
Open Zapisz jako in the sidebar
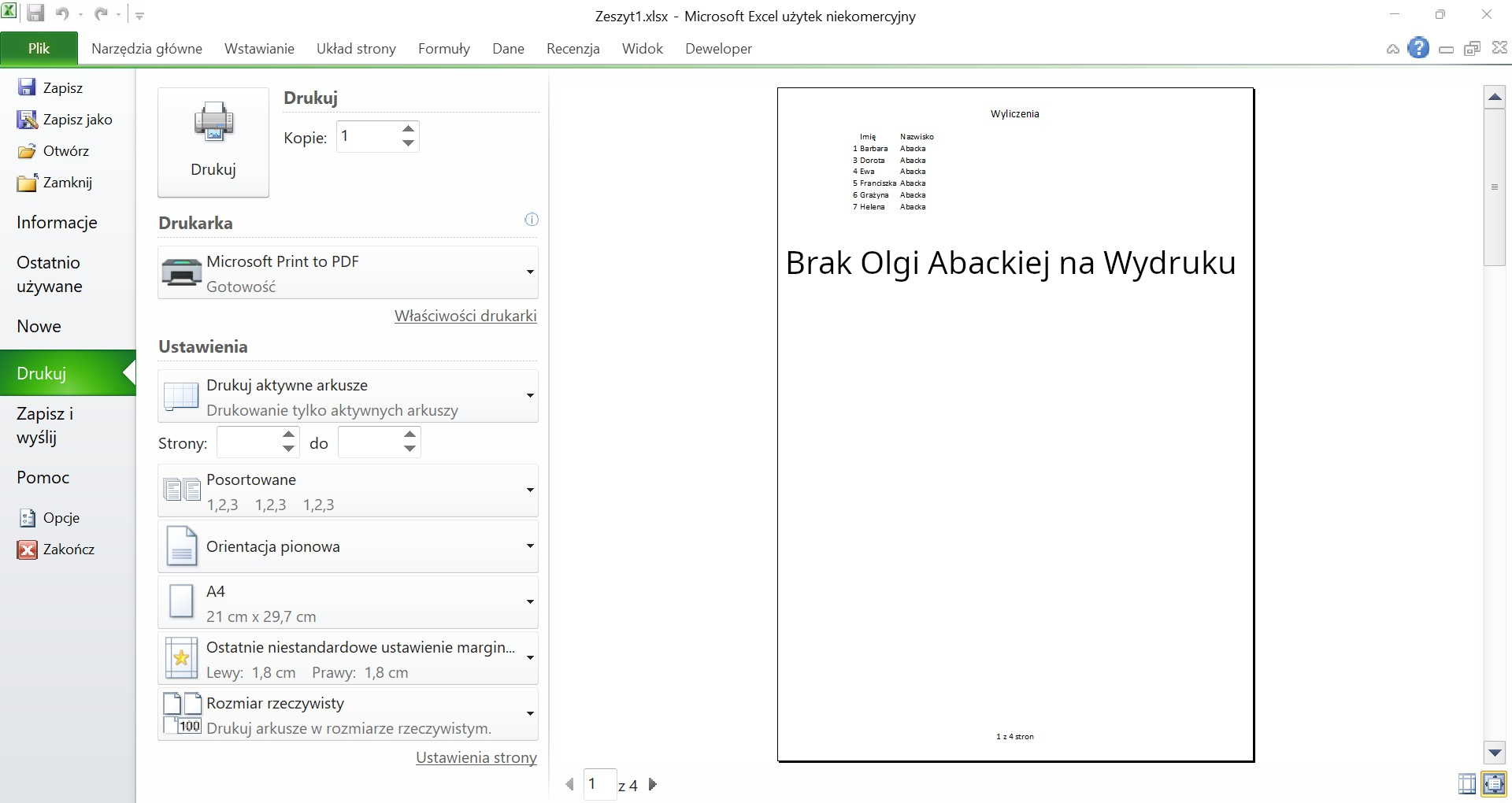point(65,119)
